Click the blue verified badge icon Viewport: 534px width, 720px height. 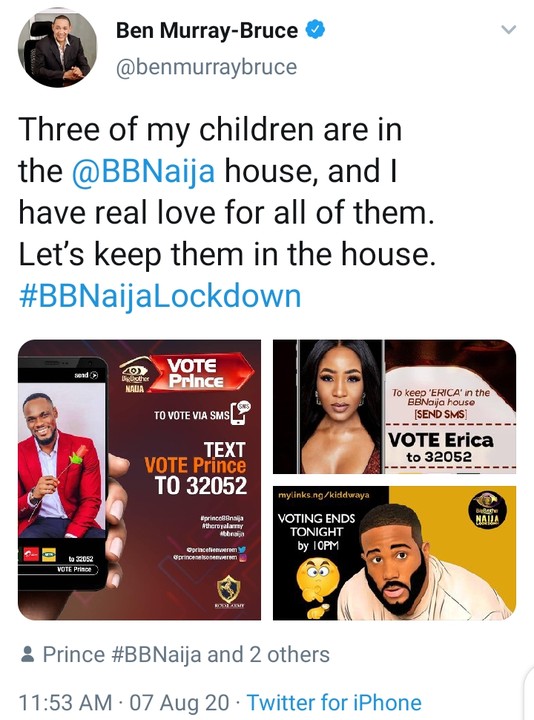[x=315, y=30]
